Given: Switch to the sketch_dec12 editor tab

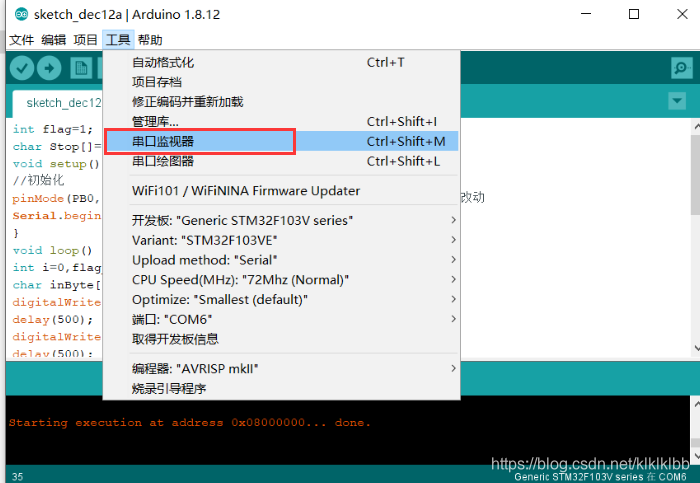Looking at the screenshot, I should point(58,103).
